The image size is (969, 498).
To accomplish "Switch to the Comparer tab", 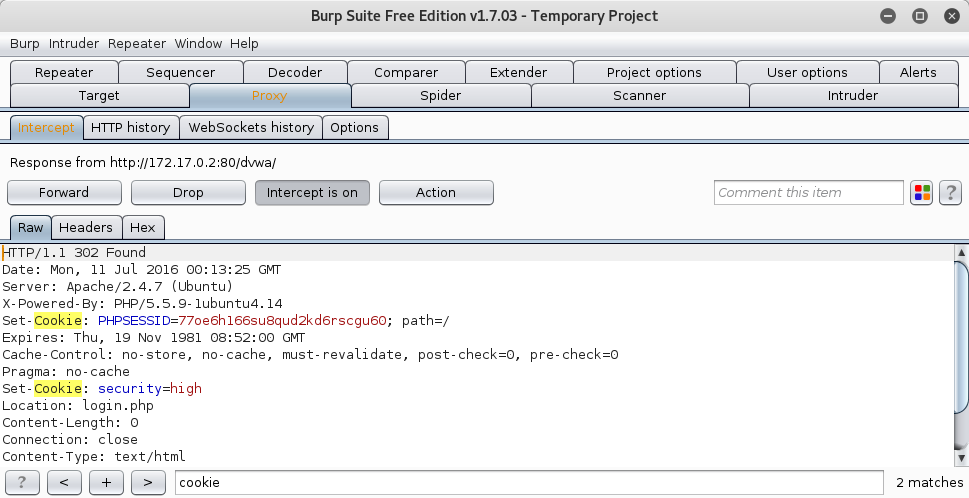I will [406, 72].
